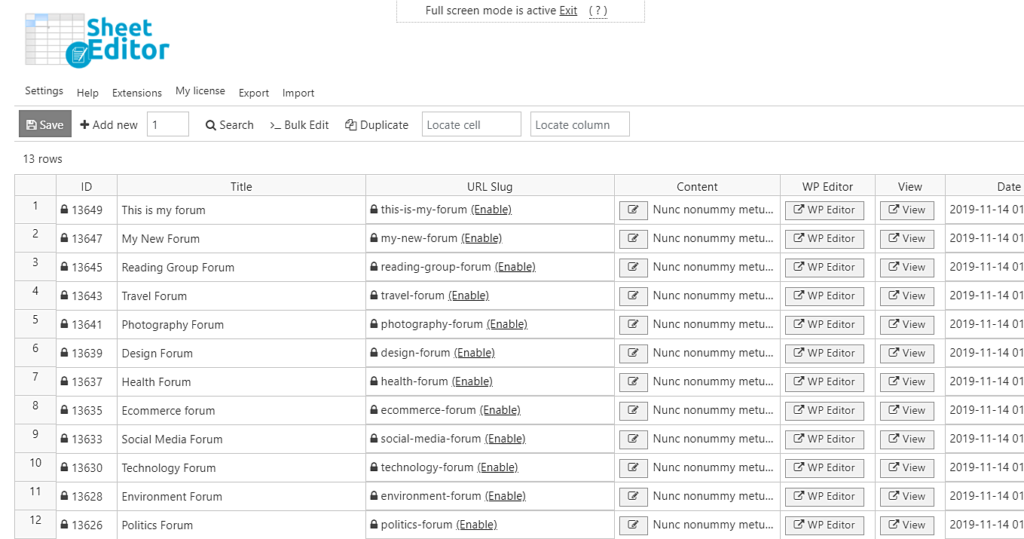Open WP Editor for Social Media Forum
The image size is (1024, 539).
point(824,440)
